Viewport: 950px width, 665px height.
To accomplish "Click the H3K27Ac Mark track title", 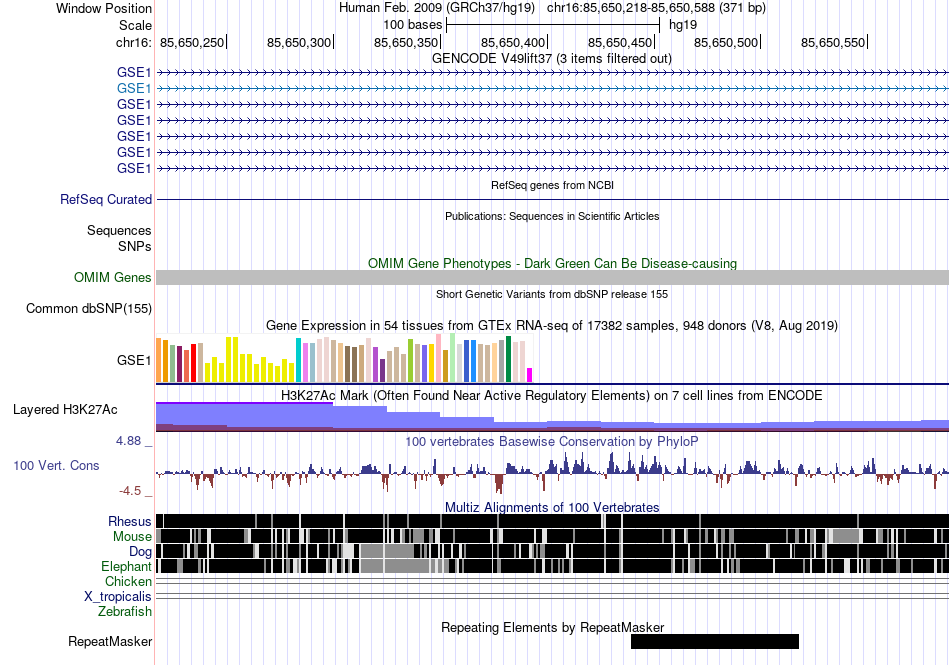I will 552,395.
